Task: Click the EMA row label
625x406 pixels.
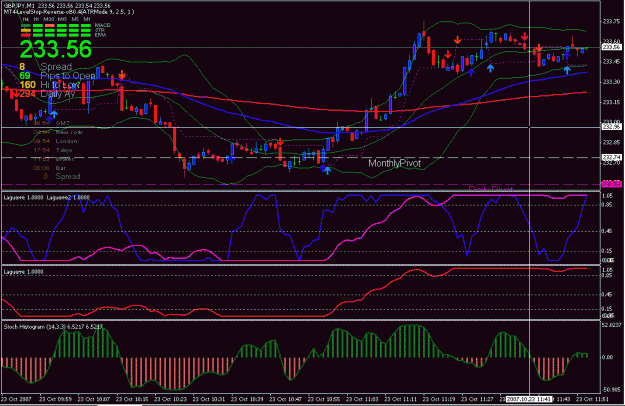Action: click(100, 35)
